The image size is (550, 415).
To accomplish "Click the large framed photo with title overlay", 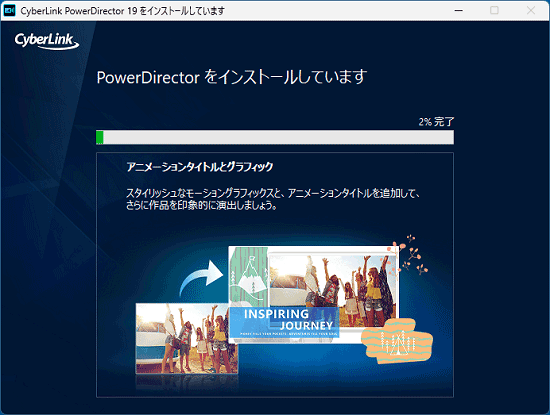I will pyautogui.click(x=314, y=294).
